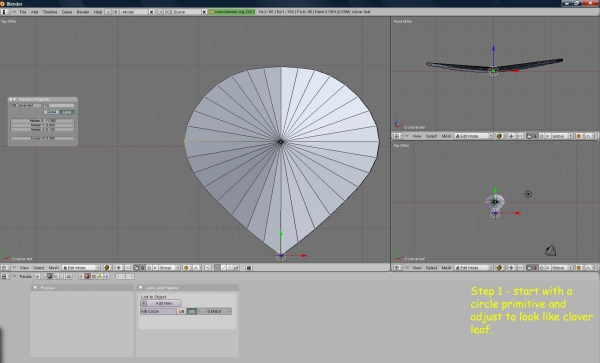
Task: Switch to Scene context in buttons window
Action: [x=69, y=276]
